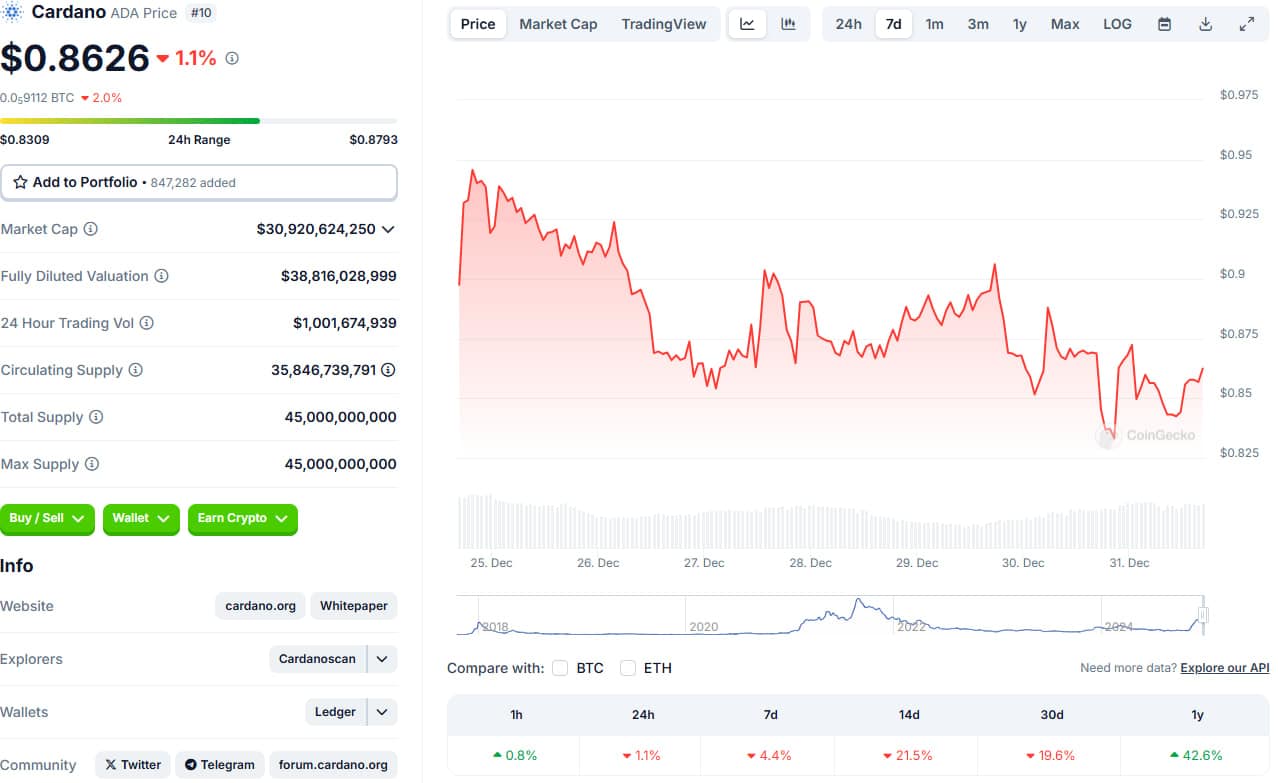This screenshot has height=783, width=1278.
Task: Click info icon next to 35,846,739,791
Action: click(x=388, y=370)
